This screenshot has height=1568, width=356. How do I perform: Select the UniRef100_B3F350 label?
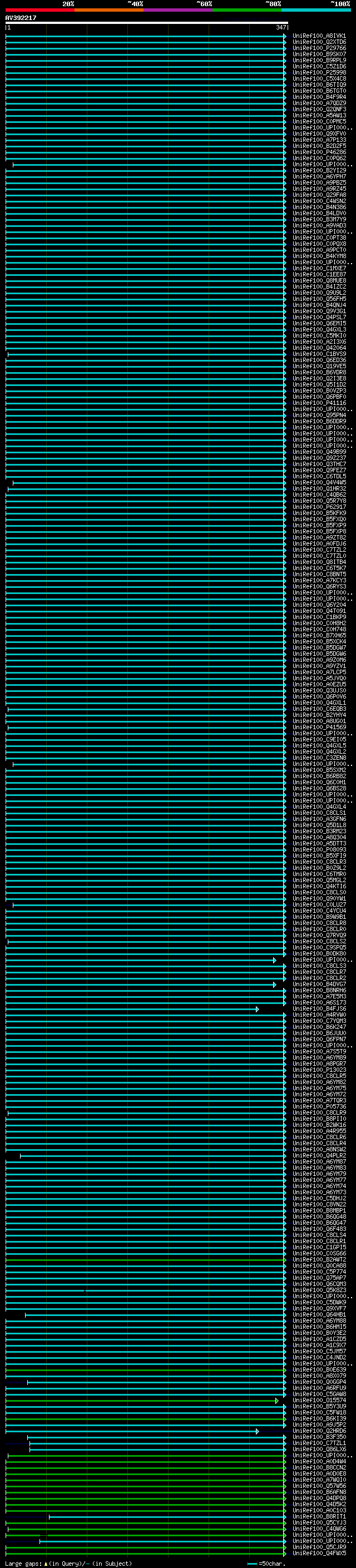pyautogui.click(x=319, y=1437)
